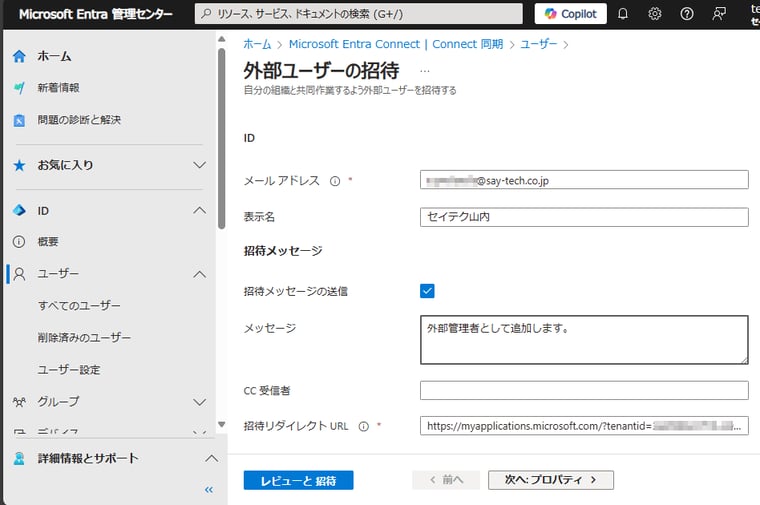The height and width of the screenshot is (505, 760).
Task: Collapse the 詳細情報とサポート section chevron
Action: click(211, 458)
